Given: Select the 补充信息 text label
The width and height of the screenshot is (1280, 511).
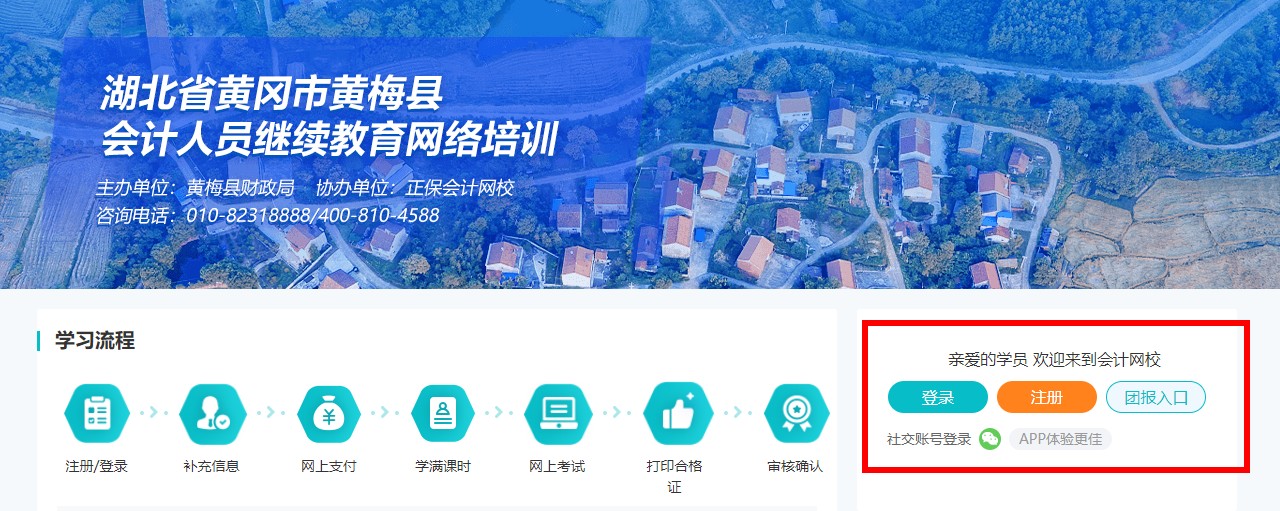Looking at the screenshot, I should click(x=212, y=466).
